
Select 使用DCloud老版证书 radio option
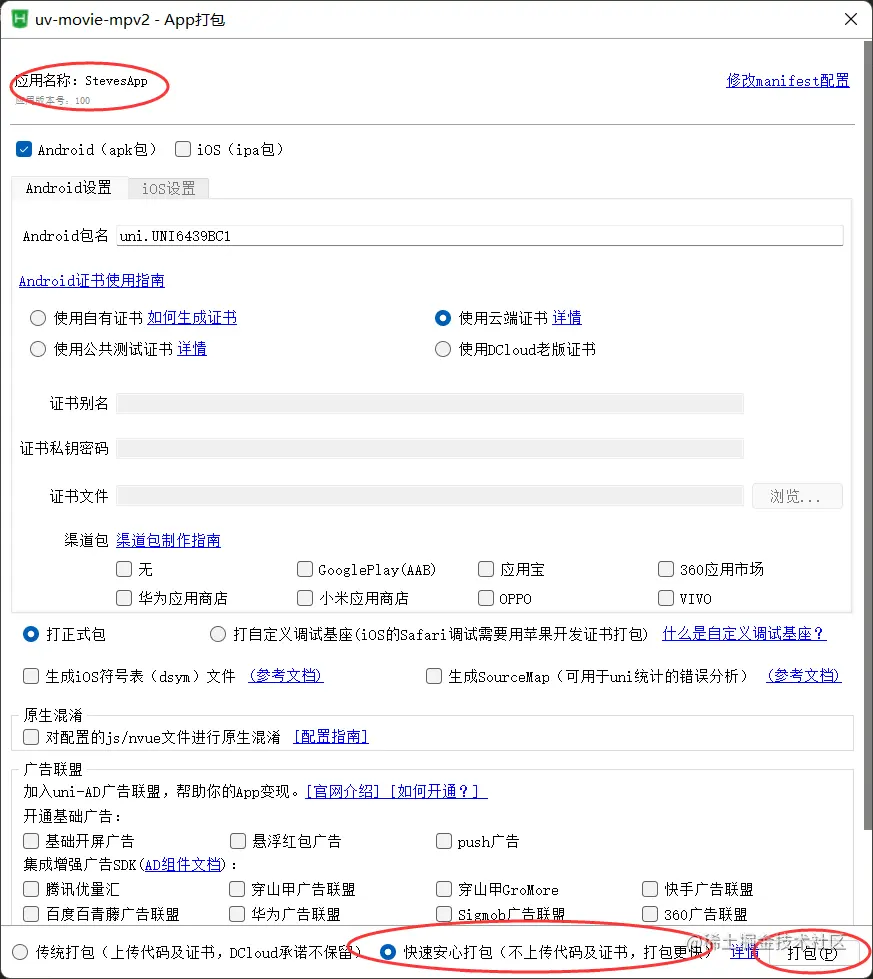tap(443, 349)
